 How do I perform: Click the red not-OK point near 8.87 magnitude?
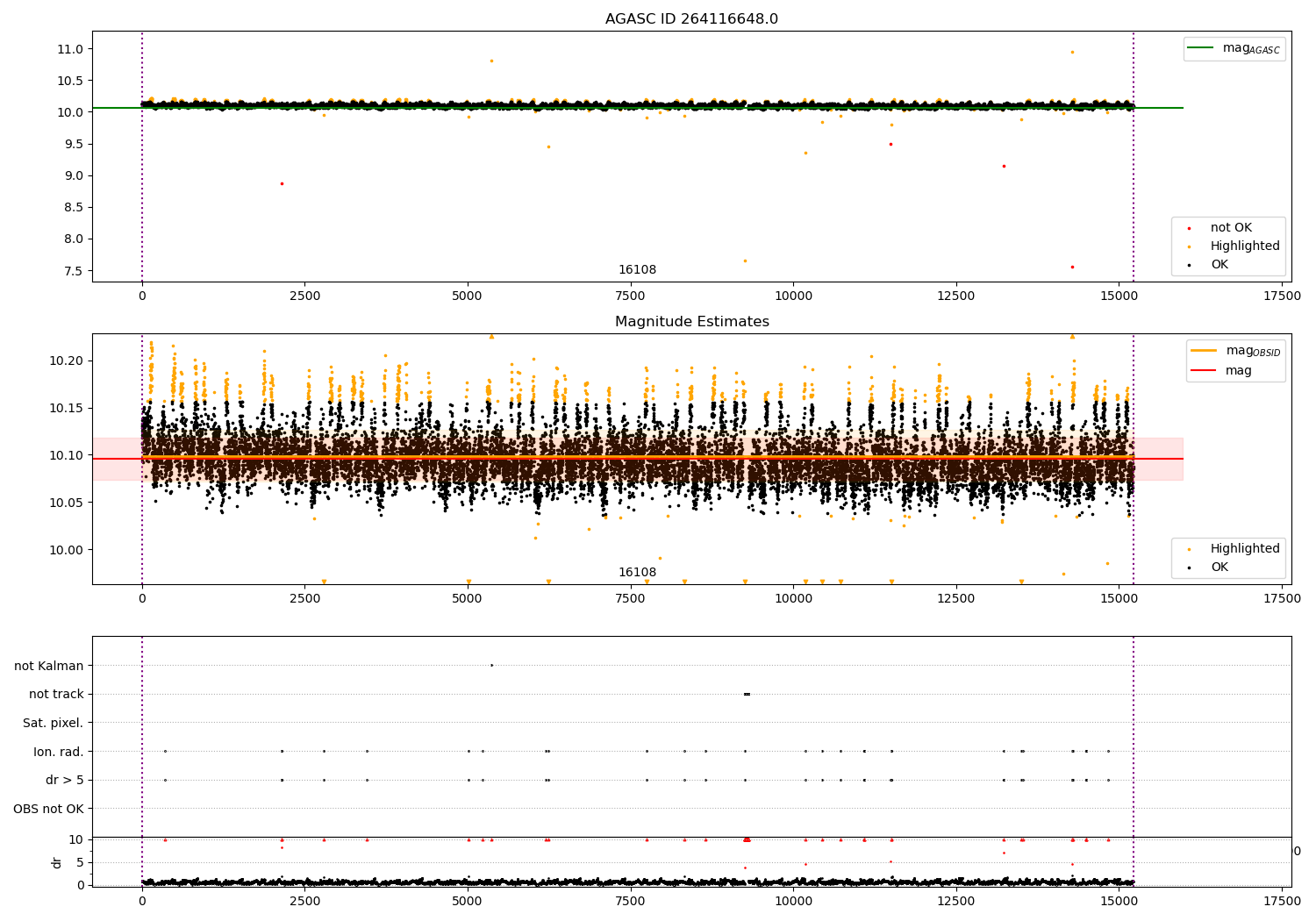pos(282,183)
